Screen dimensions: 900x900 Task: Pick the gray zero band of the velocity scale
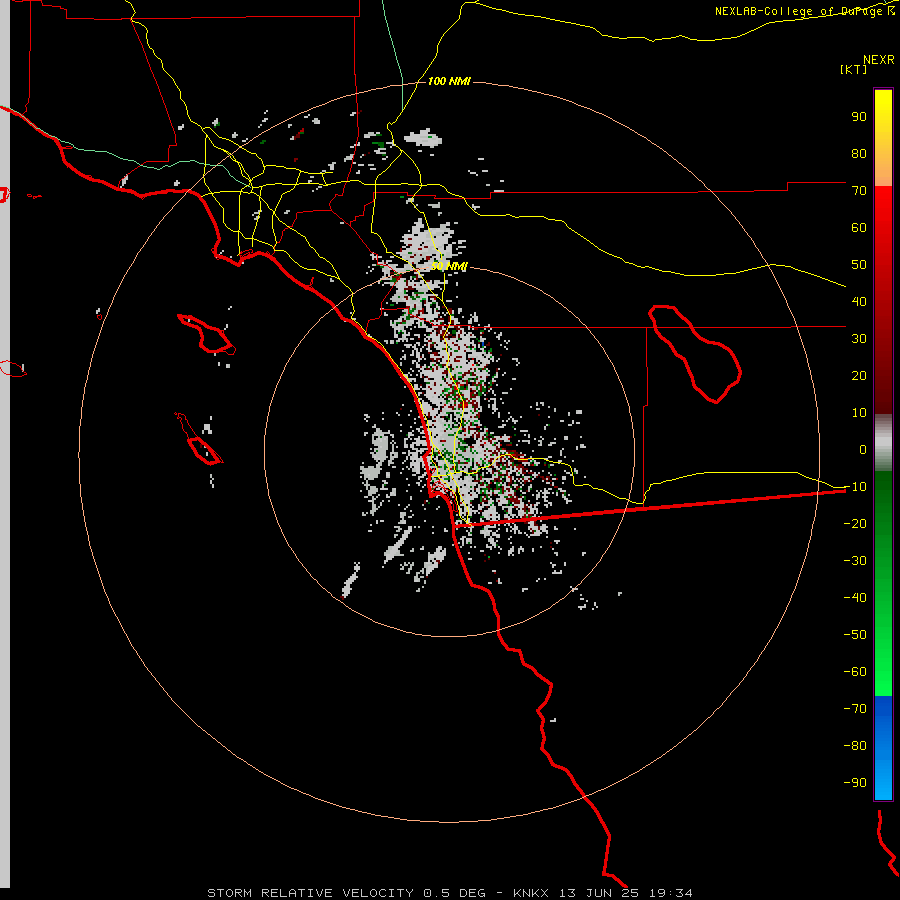coord(883,443)
